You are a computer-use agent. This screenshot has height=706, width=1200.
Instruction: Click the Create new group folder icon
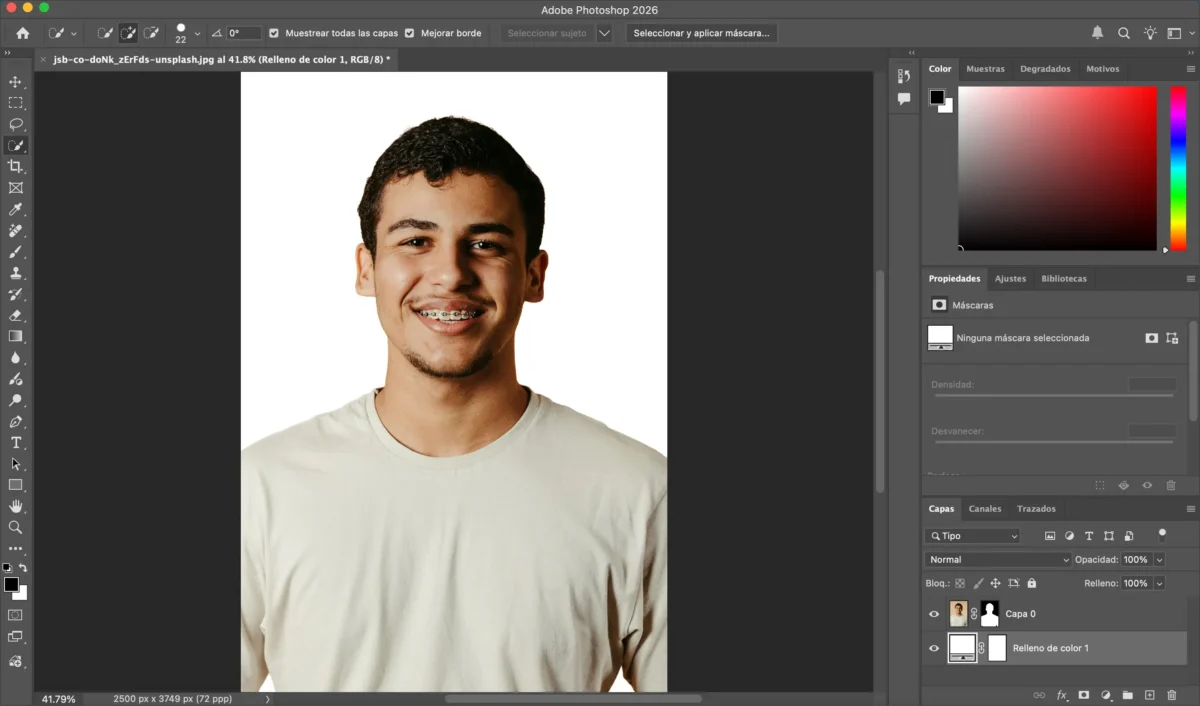click(x=1127, y=695)
